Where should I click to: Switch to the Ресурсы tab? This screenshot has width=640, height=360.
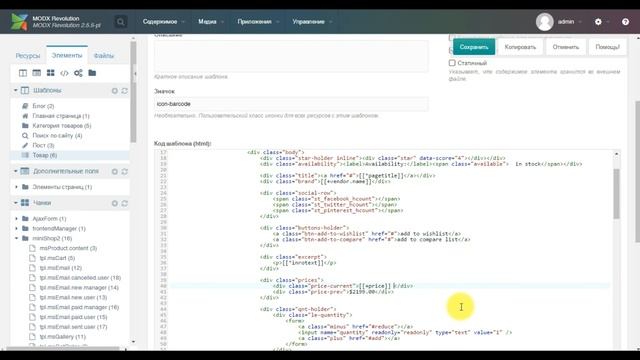coord(28,56)
